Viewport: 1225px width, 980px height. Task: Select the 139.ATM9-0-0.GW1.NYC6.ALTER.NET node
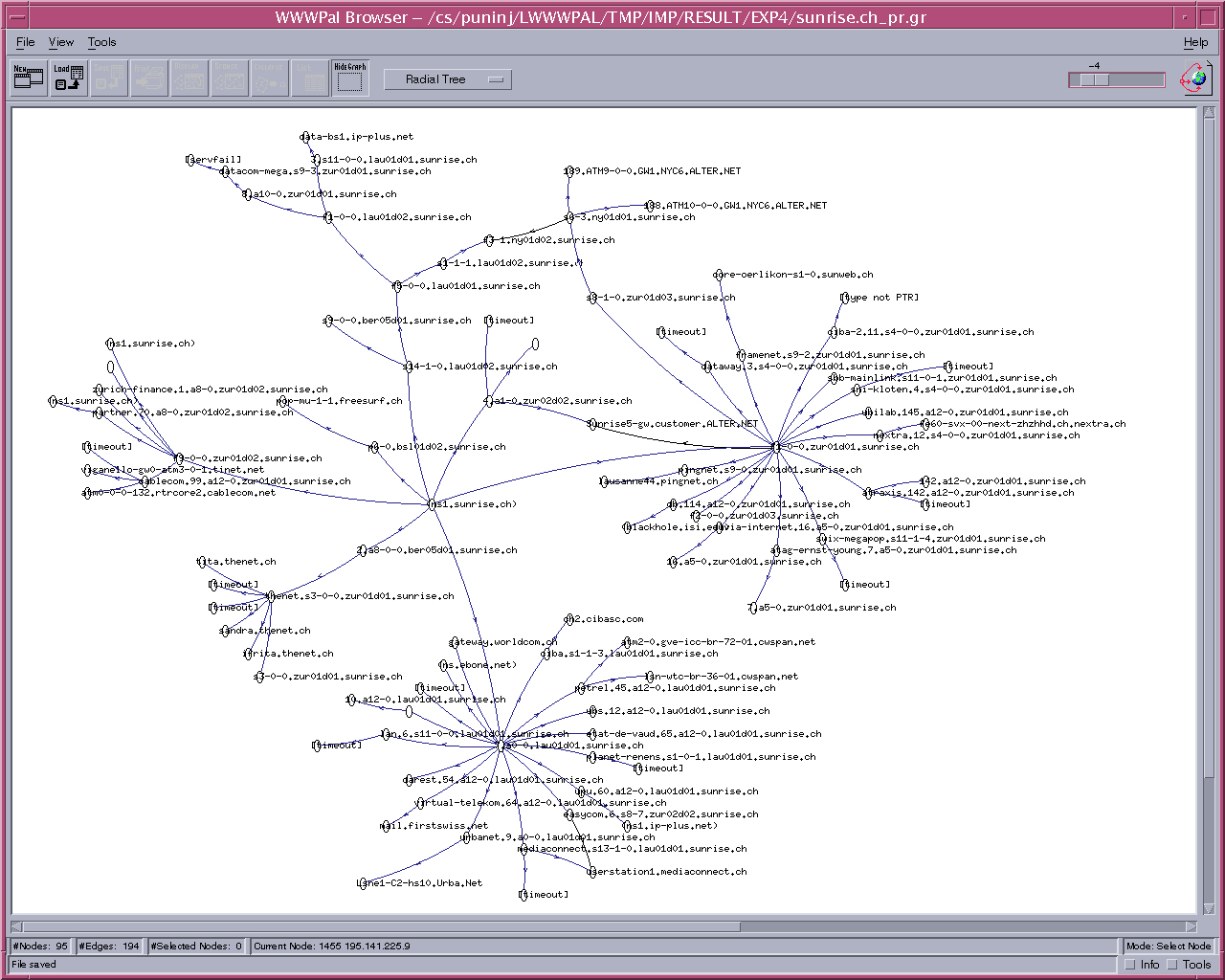[x=570, y=171]
